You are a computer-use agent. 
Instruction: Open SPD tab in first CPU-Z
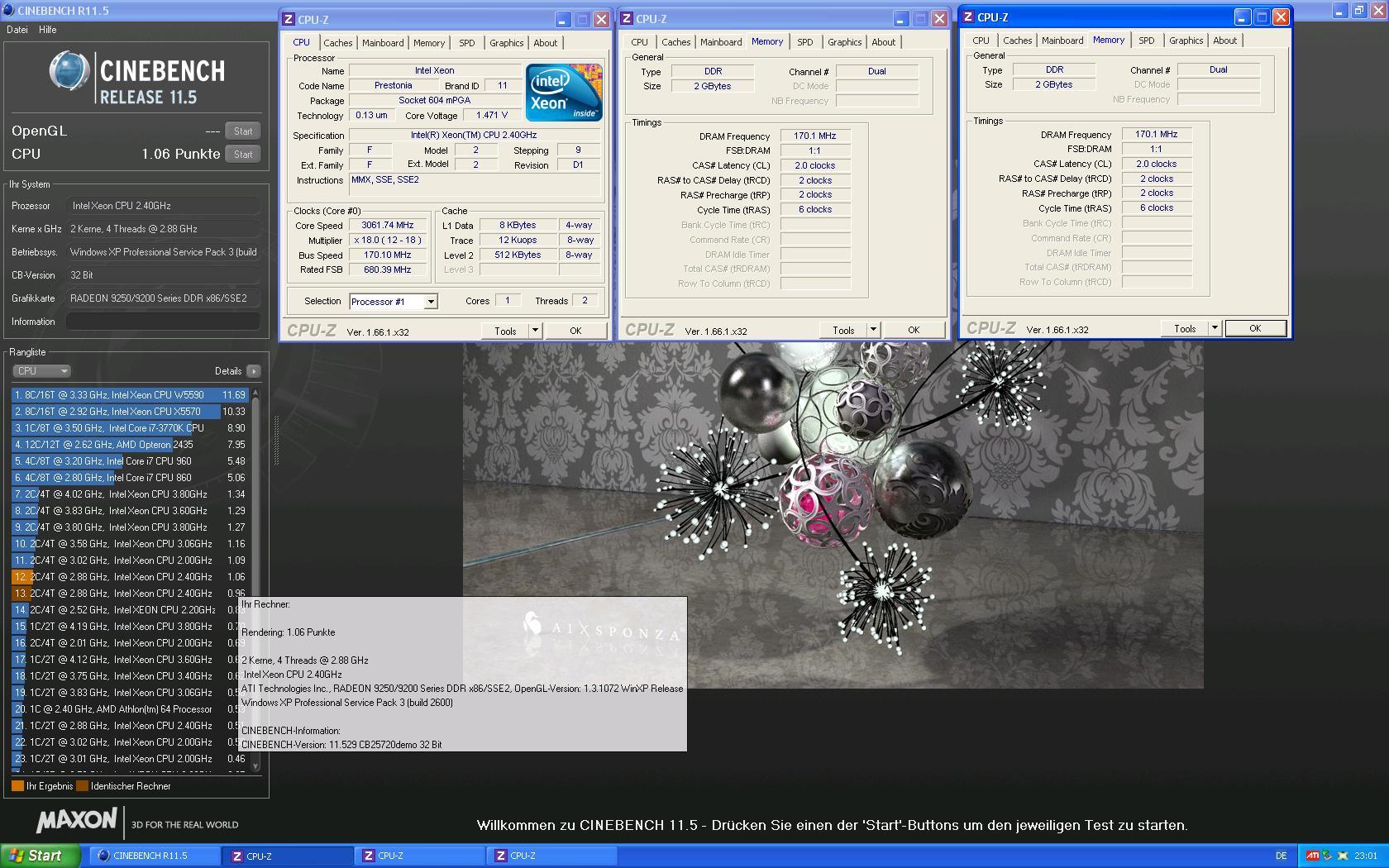tap(467, 43)
